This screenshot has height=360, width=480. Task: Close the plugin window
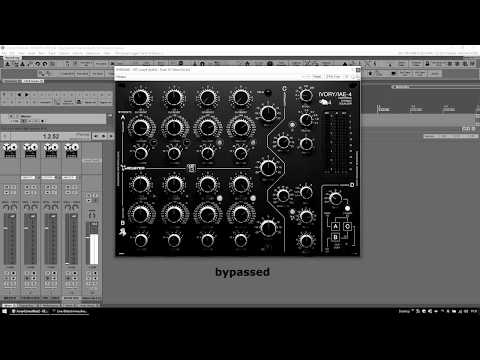tap(358, 70)
